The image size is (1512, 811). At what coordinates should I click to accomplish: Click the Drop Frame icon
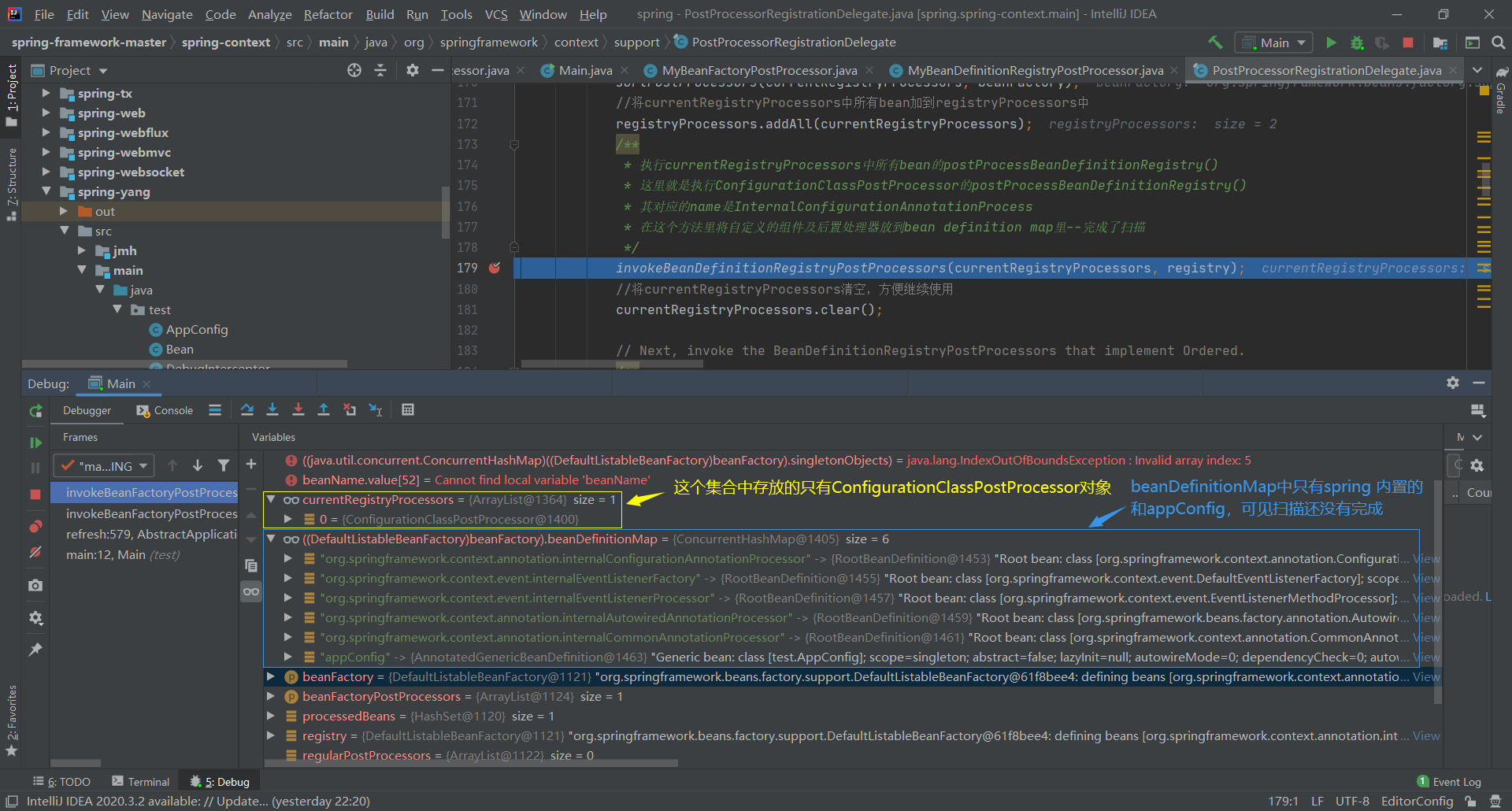point(350,409)
